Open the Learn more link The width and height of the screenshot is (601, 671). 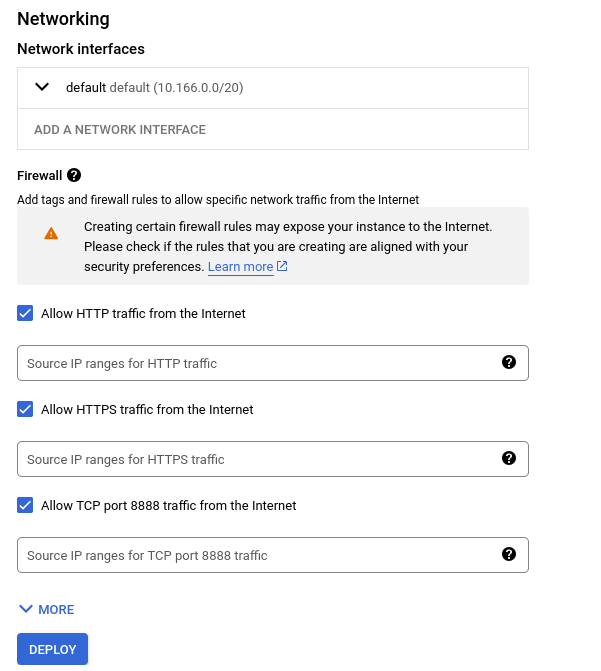[241, 267]
